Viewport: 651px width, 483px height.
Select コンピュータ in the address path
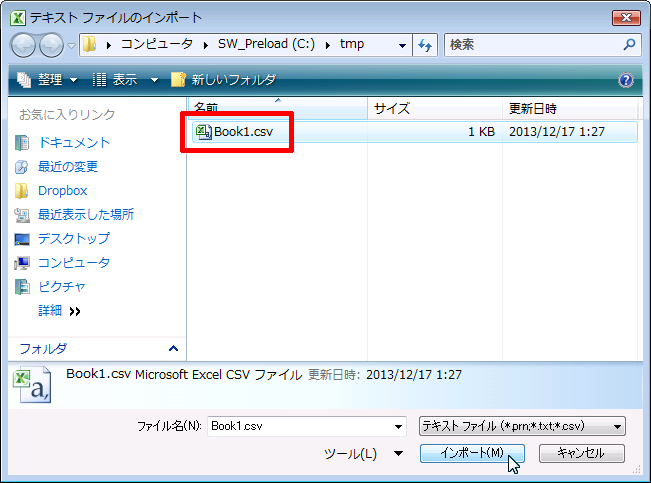[x=157, y=44]
